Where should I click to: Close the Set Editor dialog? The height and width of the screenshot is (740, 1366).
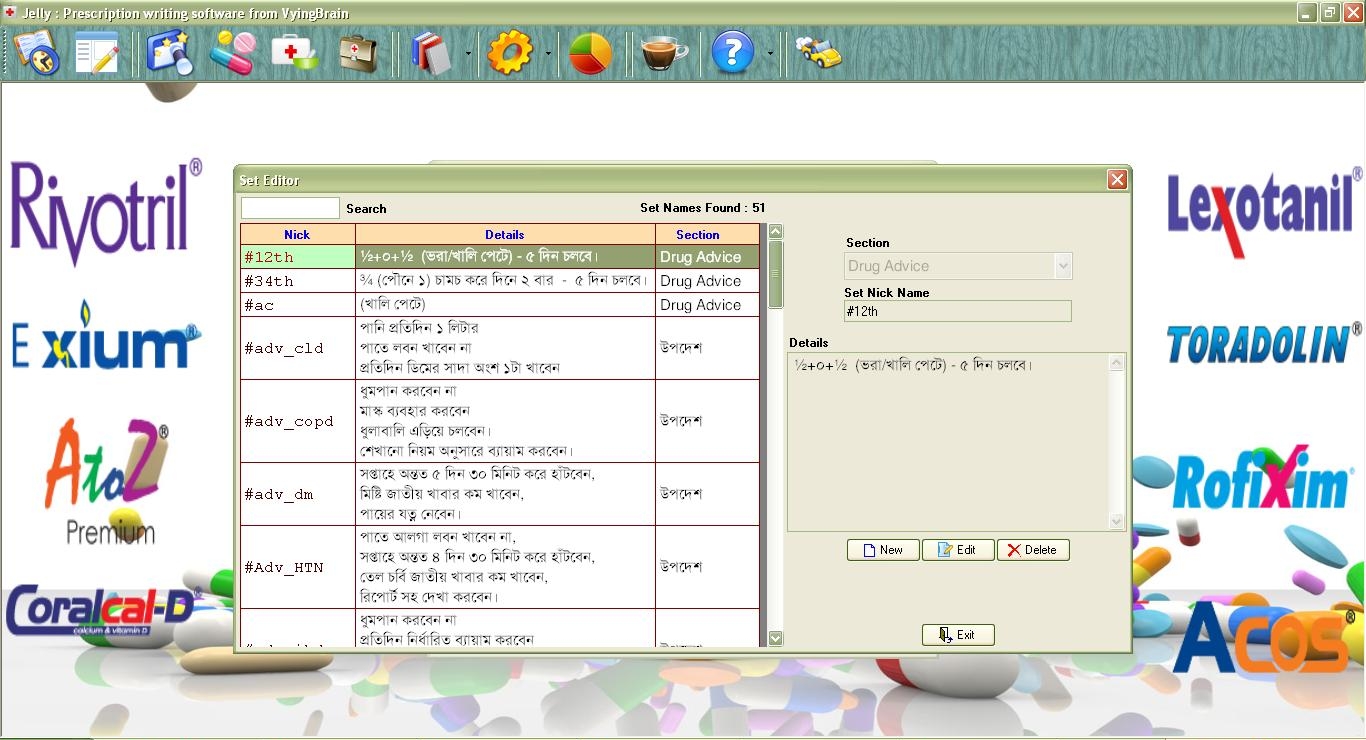coord(1117,180)
